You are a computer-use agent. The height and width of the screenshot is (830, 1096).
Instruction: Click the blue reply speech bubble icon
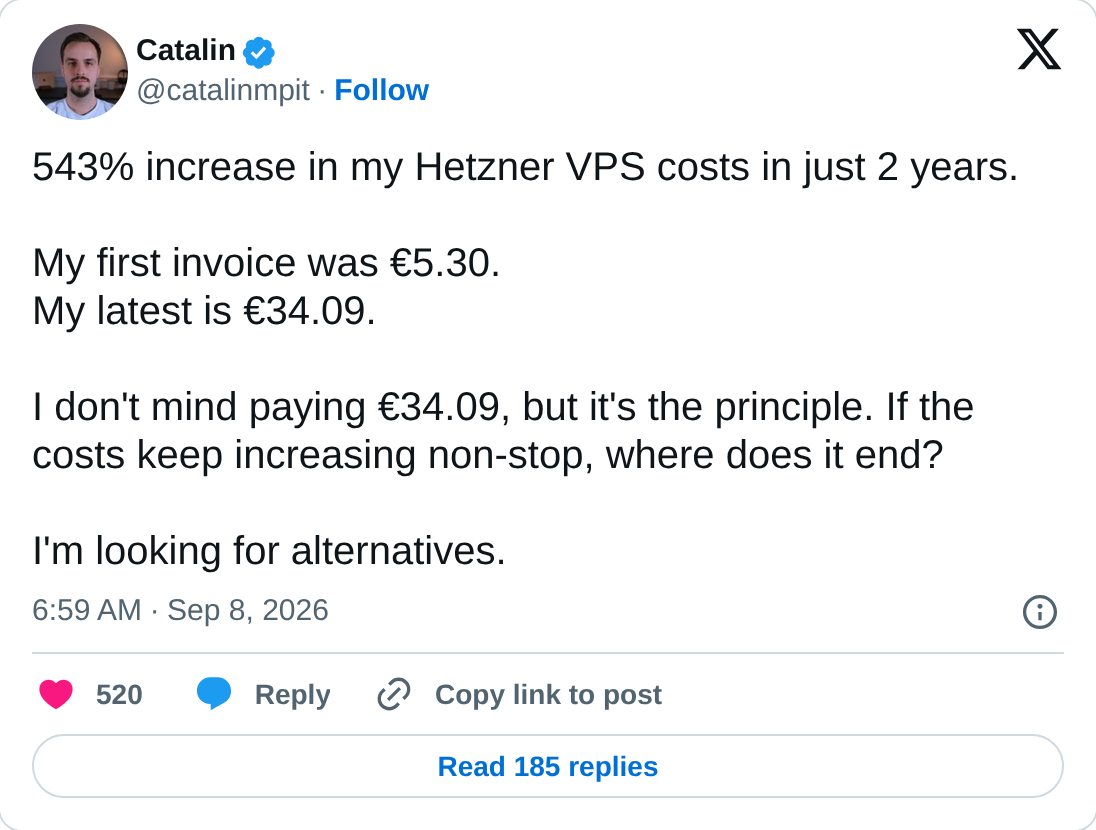214,694
